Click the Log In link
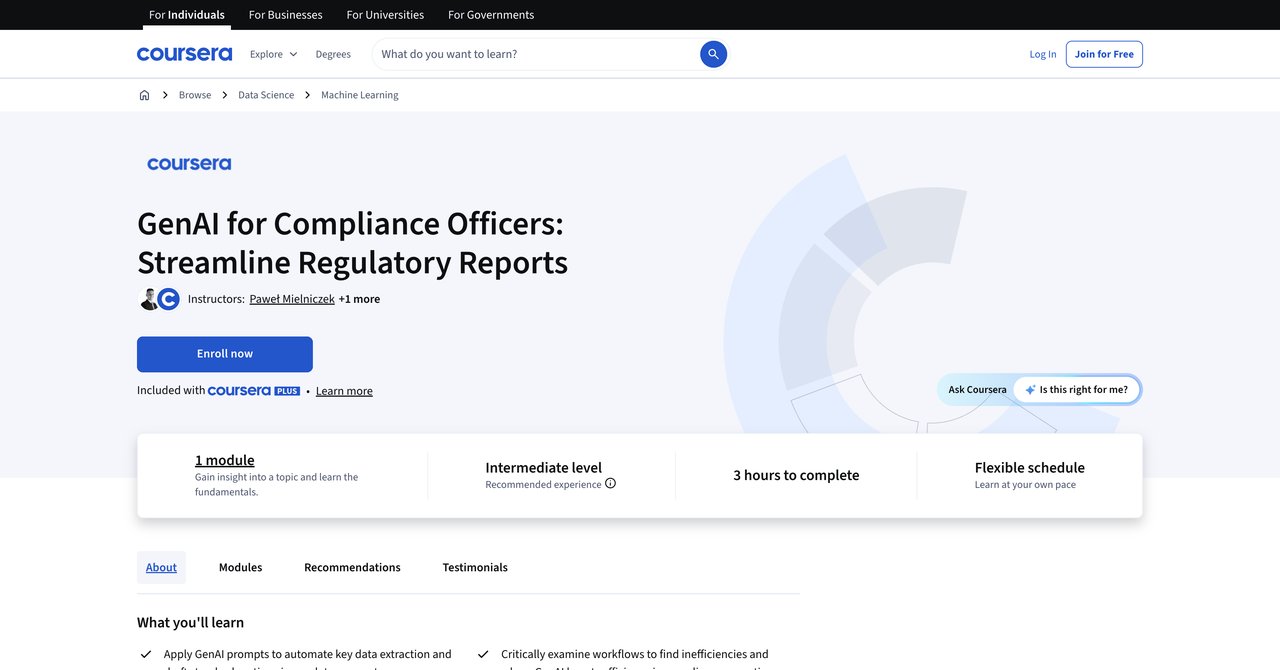Viewport: 1280px width, 670px height. pos(1043,54)
